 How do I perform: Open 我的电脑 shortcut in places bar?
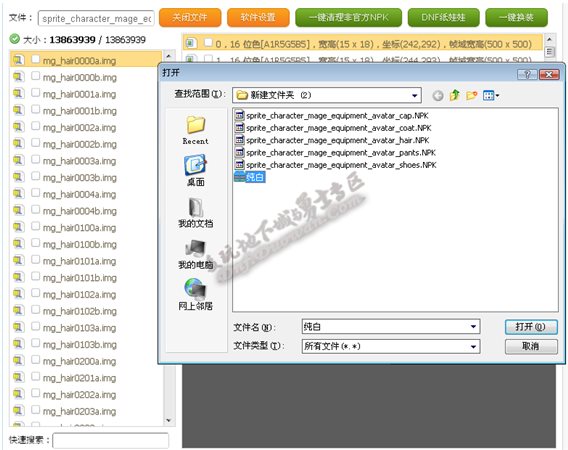[x=196, y=254]
